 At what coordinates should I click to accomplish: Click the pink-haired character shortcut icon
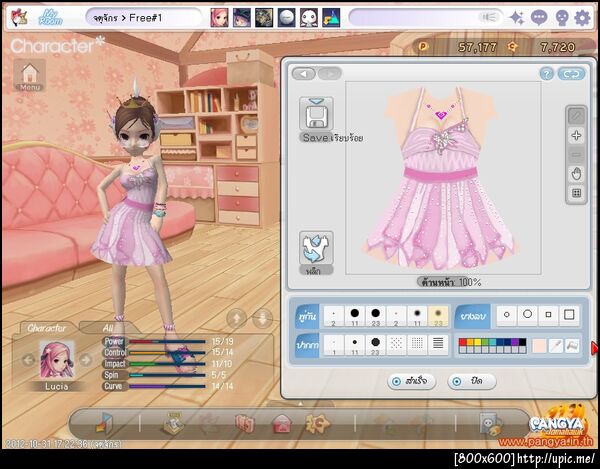click(219, 18)
